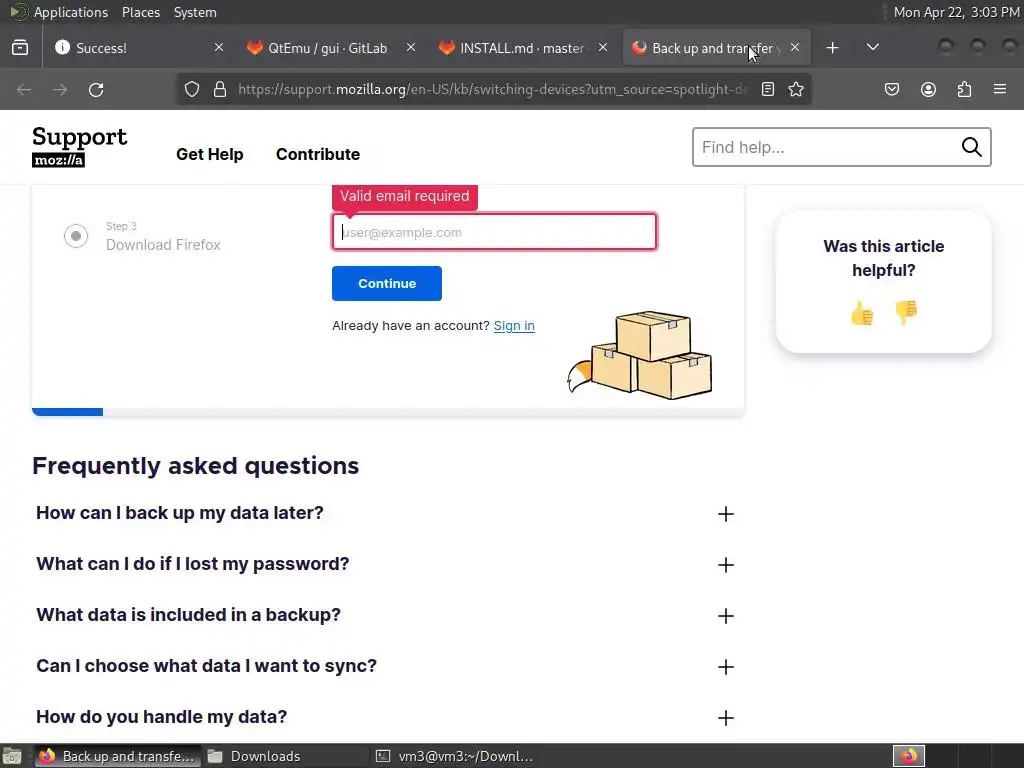Click Frequently asked questions heading

click(195, 466)
